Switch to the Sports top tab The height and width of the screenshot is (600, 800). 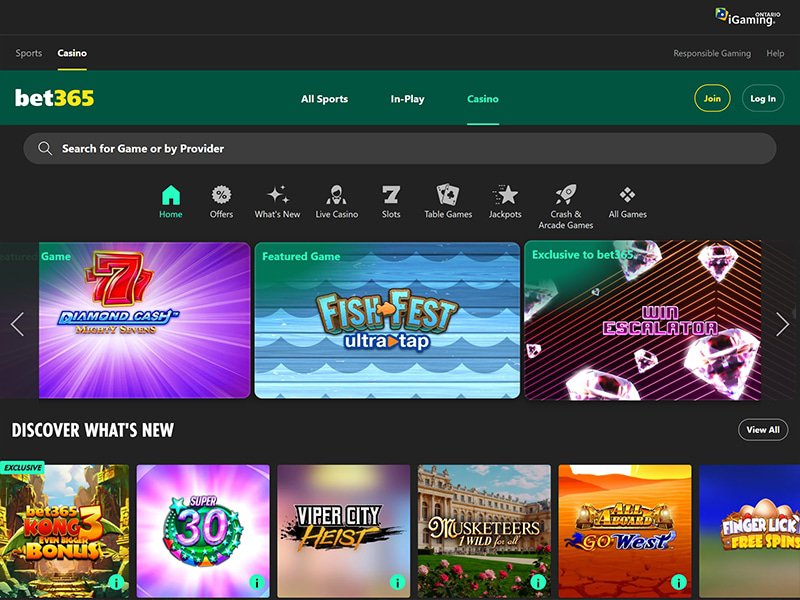(29, 53)
